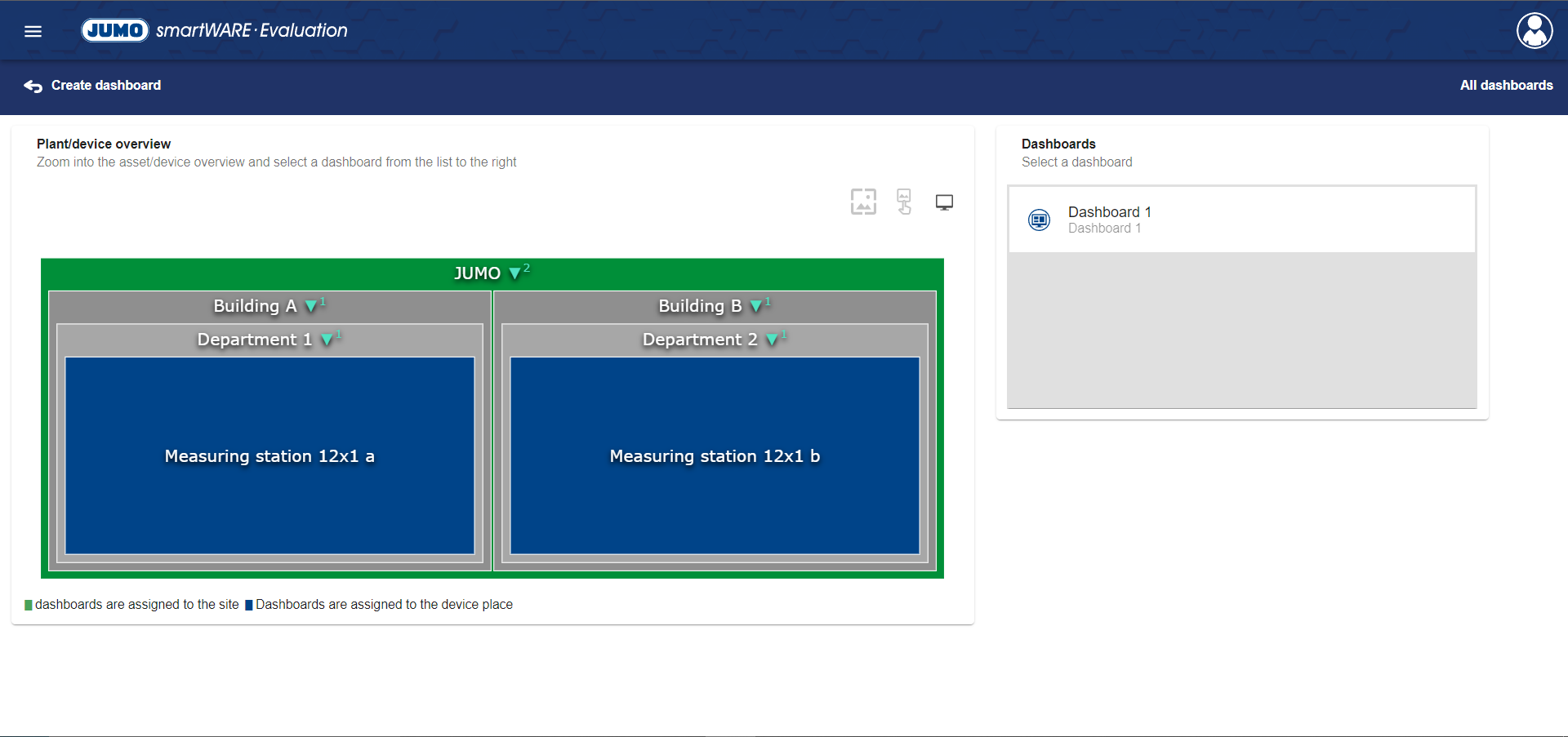Click the Create dashboard title
This screenshot has height=737, width=1568.
coord(106,86)
